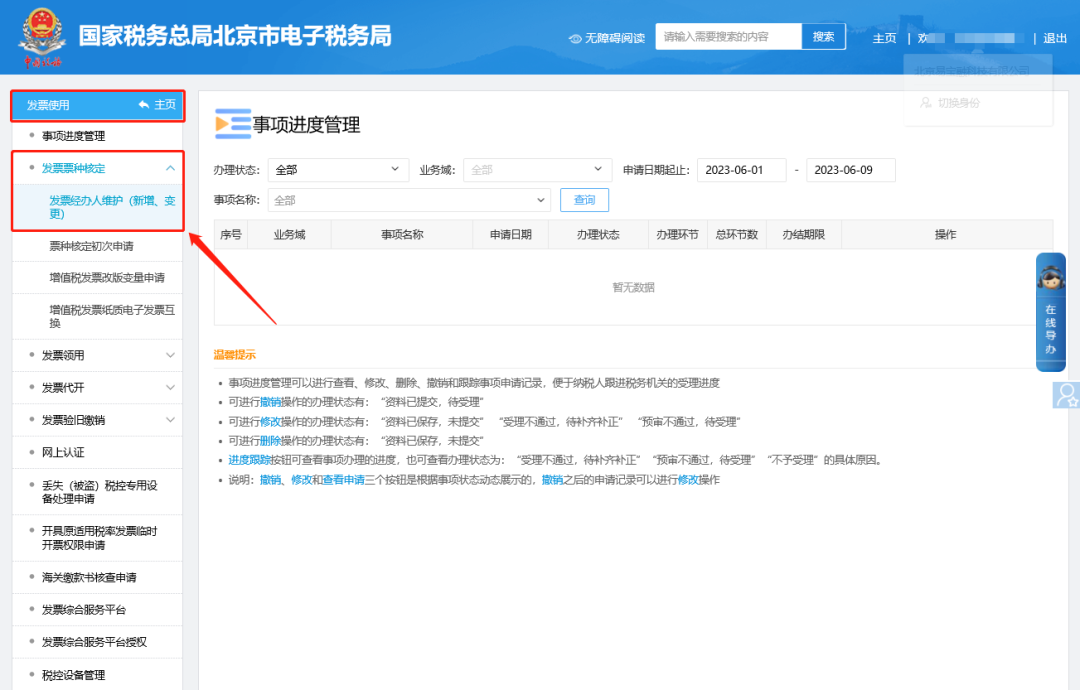Viewport: 1080px width, 690px height.
Task: Click the 退出 link in header
Action: pyautogui.click(x=1055, y=38)
